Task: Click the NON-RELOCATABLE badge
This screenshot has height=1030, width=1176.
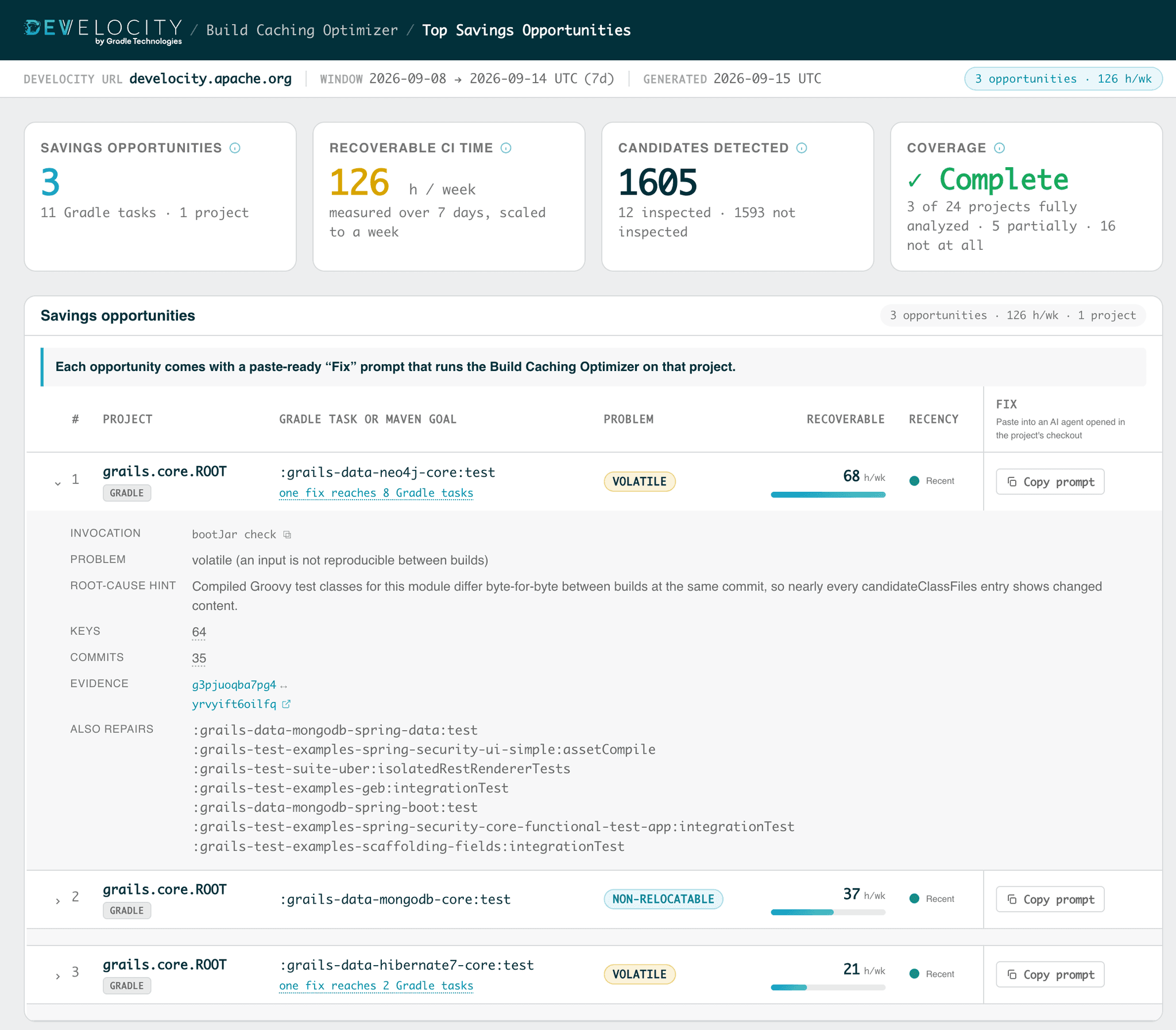Action: coord(663,899)
